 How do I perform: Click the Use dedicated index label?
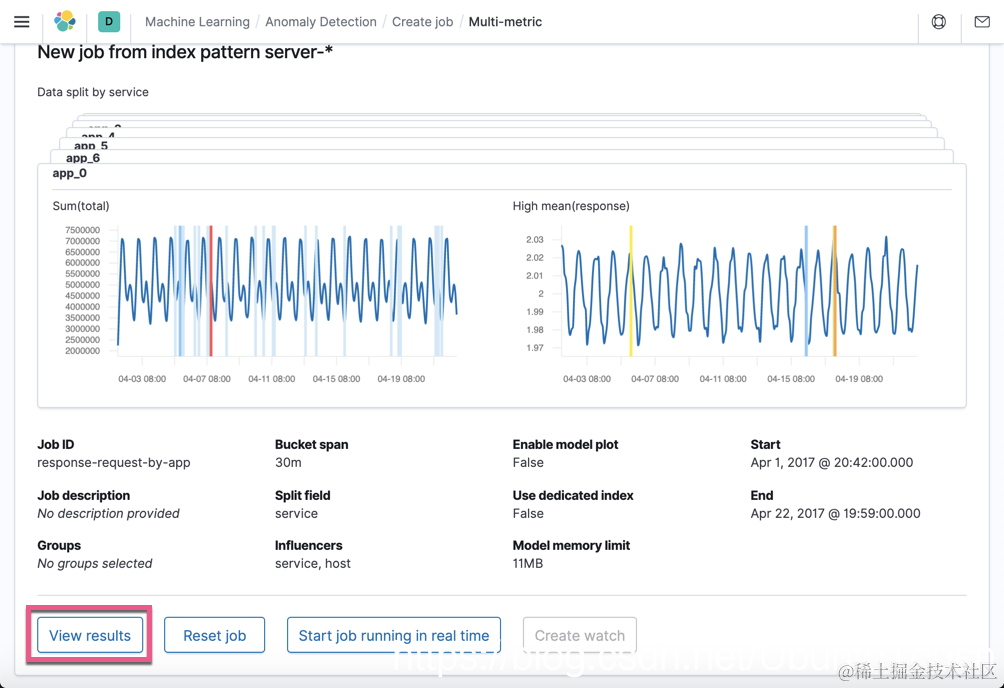point(573,495)
